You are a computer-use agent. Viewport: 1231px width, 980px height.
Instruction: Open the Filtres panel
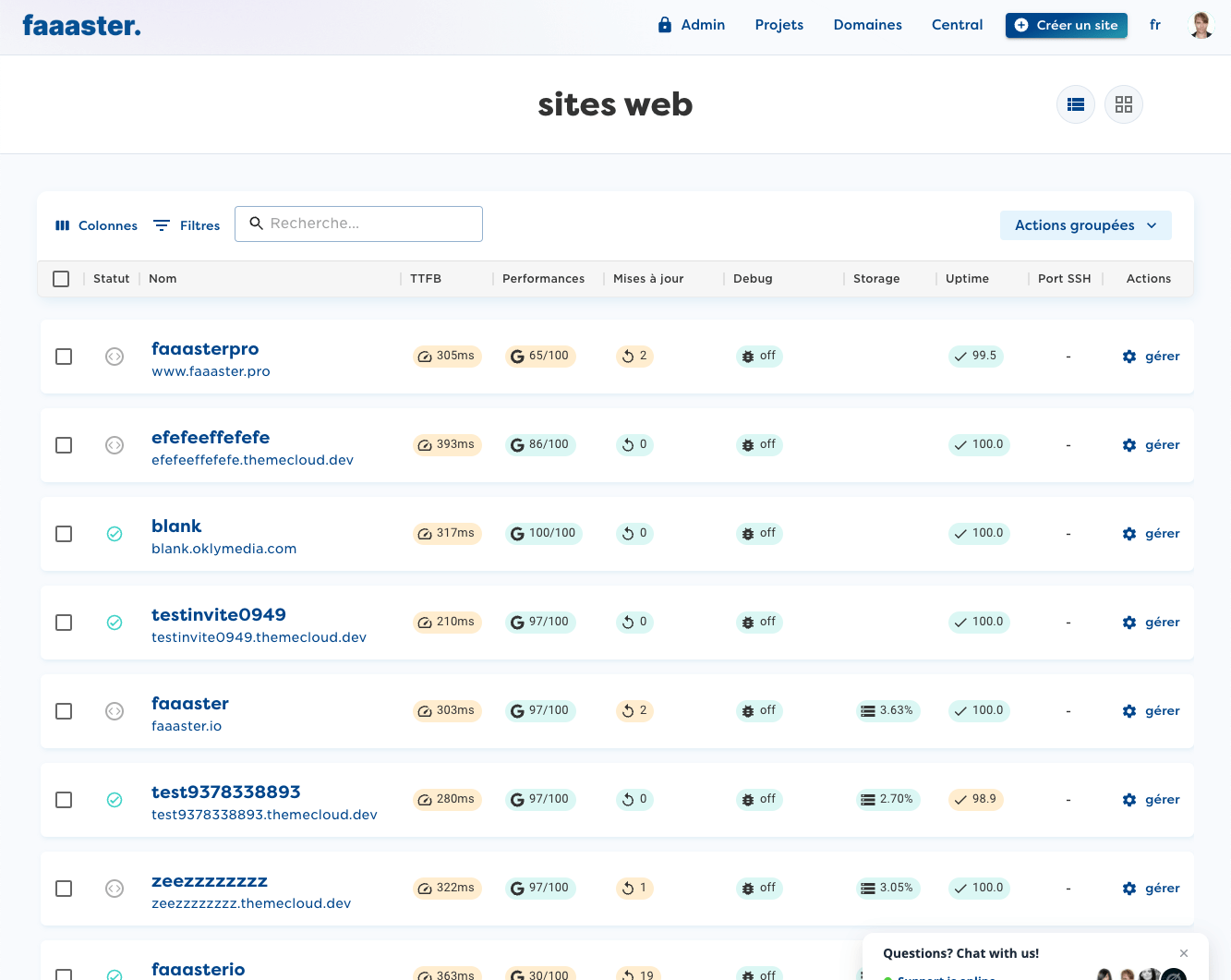[x=187, y=225]
